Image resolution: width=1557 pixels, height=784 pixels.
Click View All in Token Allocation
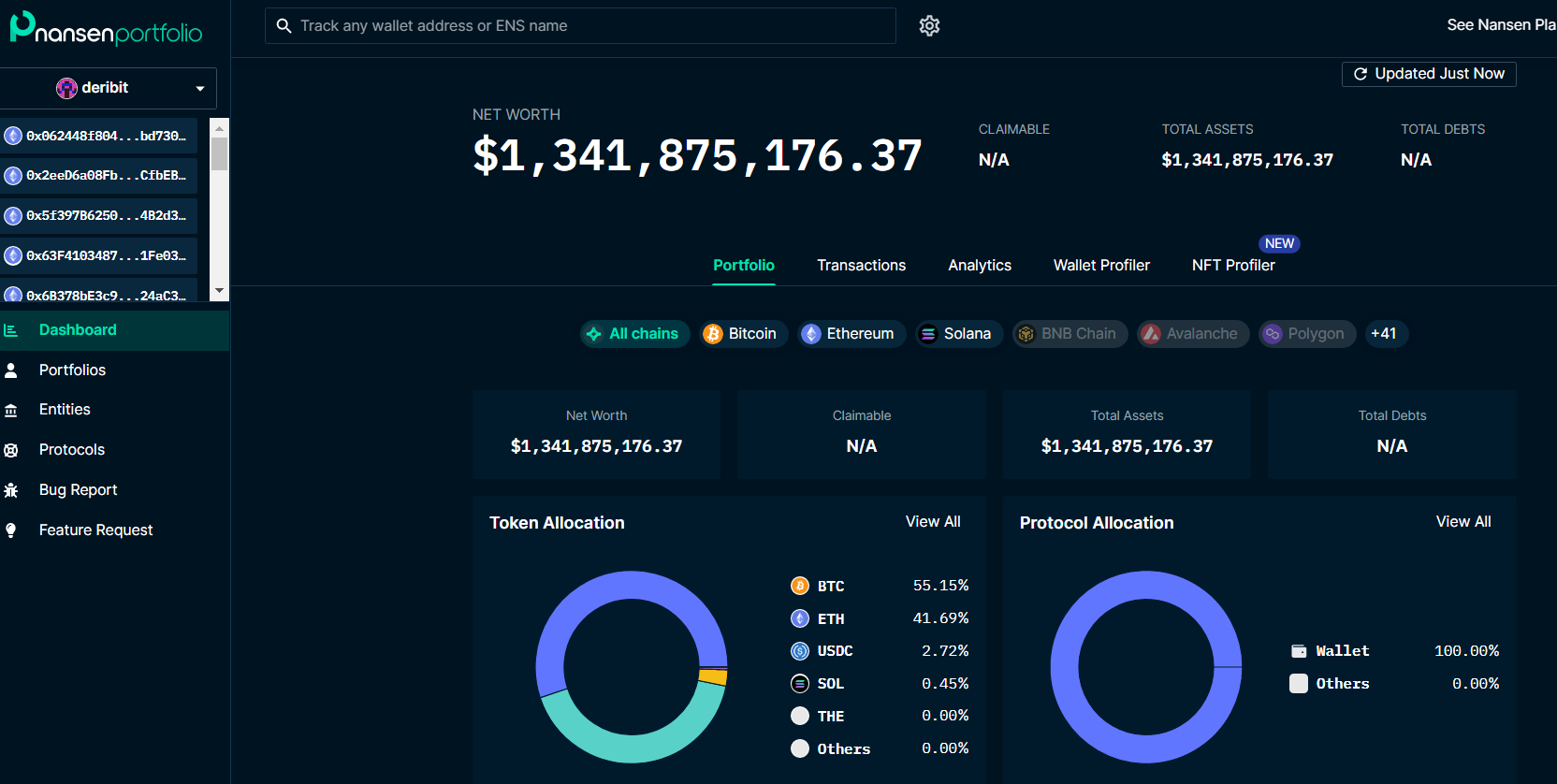(932, 522)
